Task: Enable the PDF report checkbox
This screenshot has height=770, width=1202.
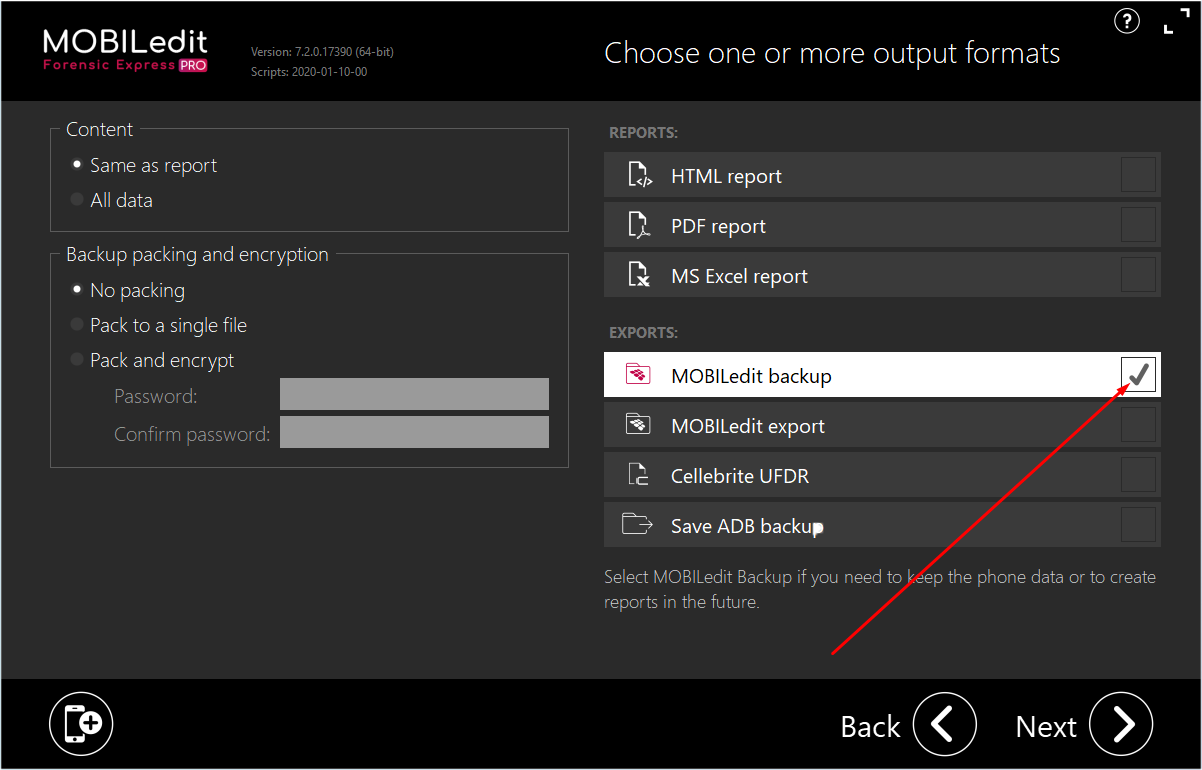Action: tap(1138, 225)
